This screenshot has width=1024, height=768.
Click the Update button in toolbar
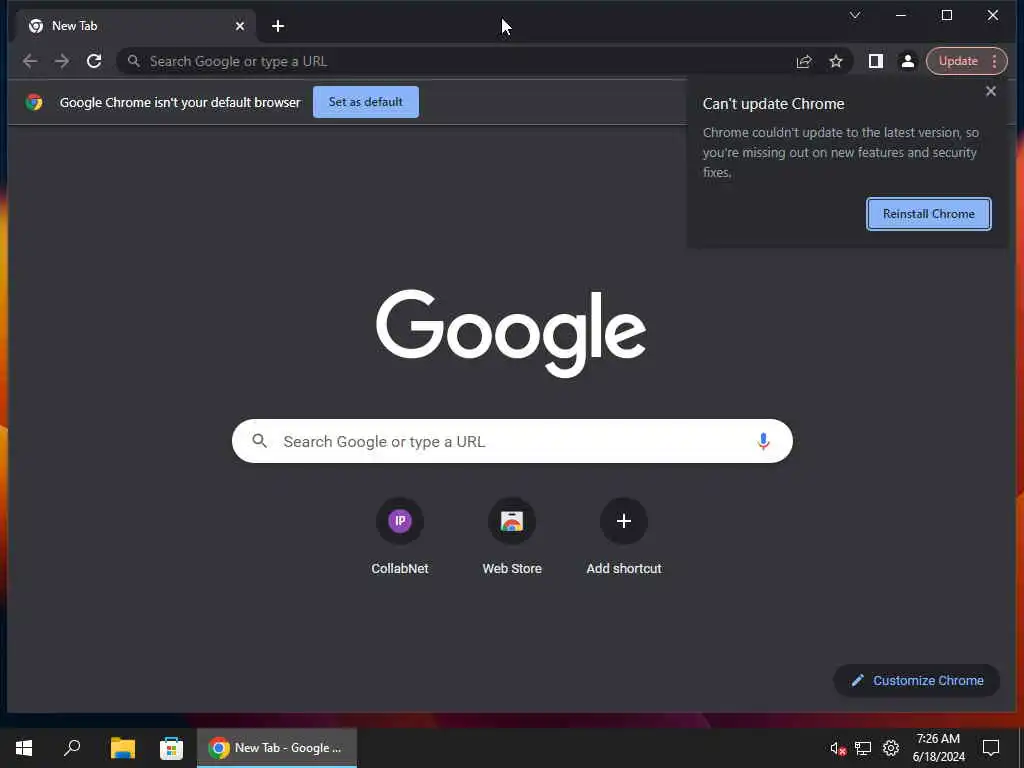(x=958, y=61)
